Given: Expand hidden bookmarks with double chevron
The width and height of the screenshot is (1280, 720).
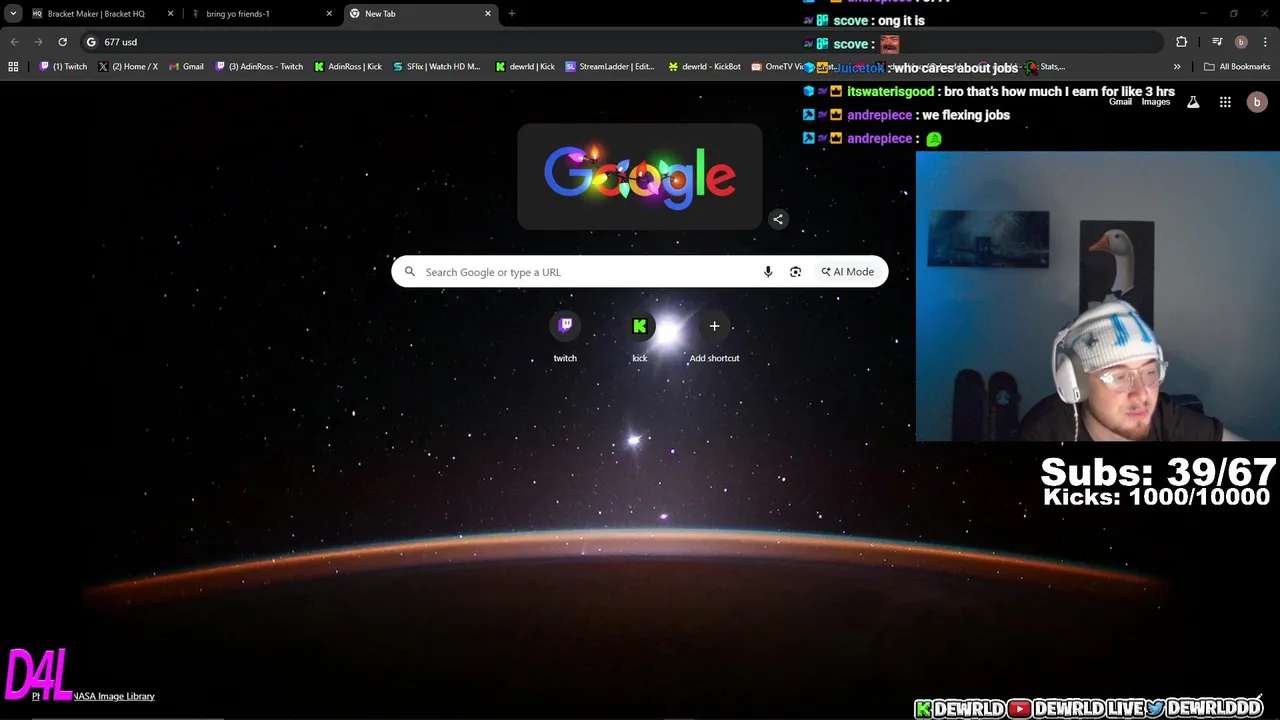Looking at the screenshot, I should (x=1177, y=67).
